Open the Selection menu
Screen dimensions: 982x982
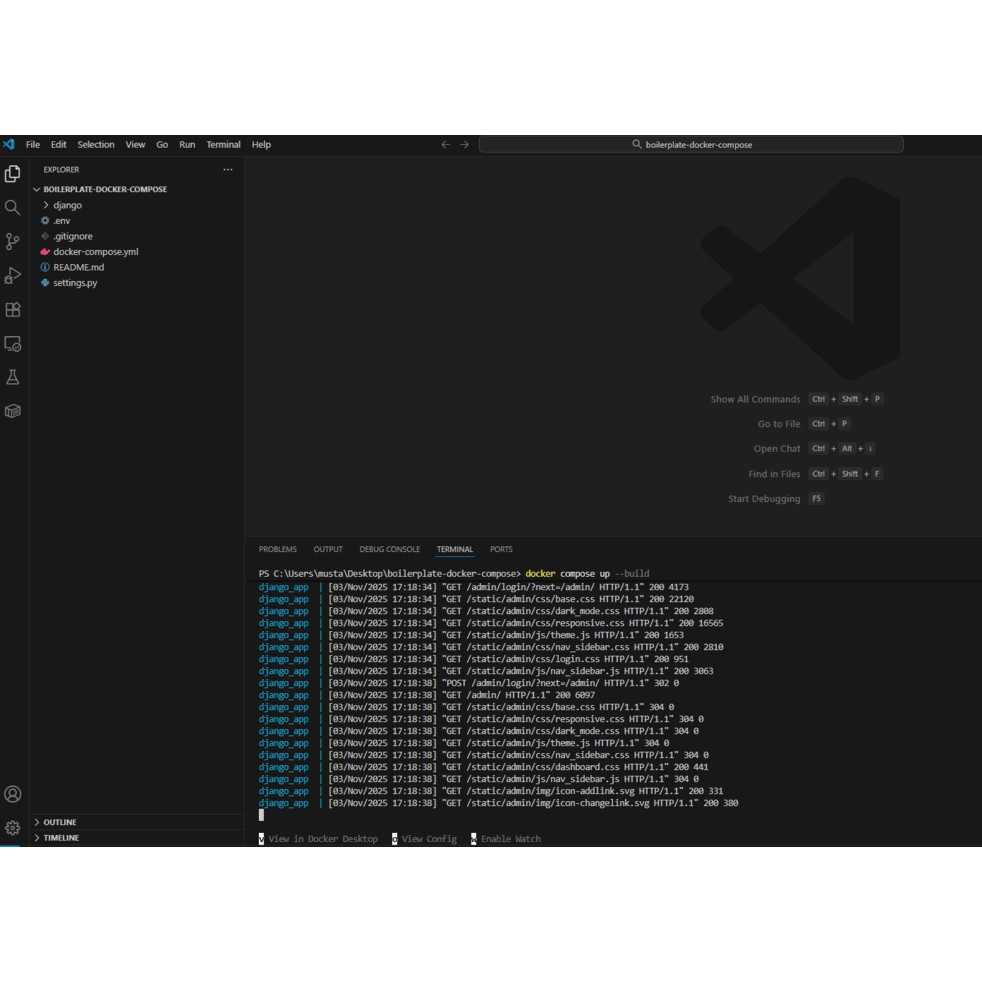coord(96,145)
